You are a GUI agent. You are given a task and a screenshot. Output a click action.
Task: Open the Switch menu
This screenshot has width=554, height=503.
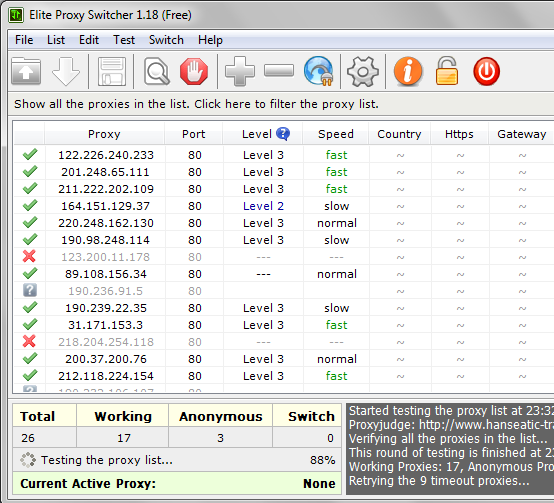pyautogui.click(x=166, y=40)
